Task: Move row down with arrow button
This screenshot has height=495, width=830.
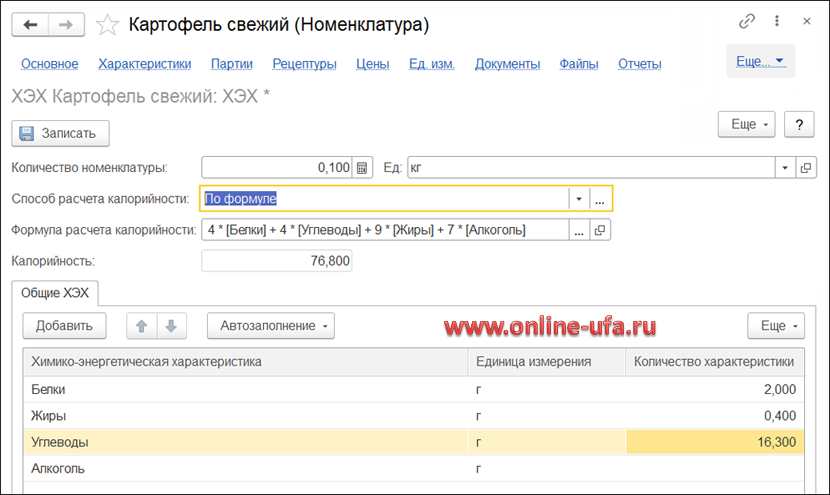Action: (170, 325)
